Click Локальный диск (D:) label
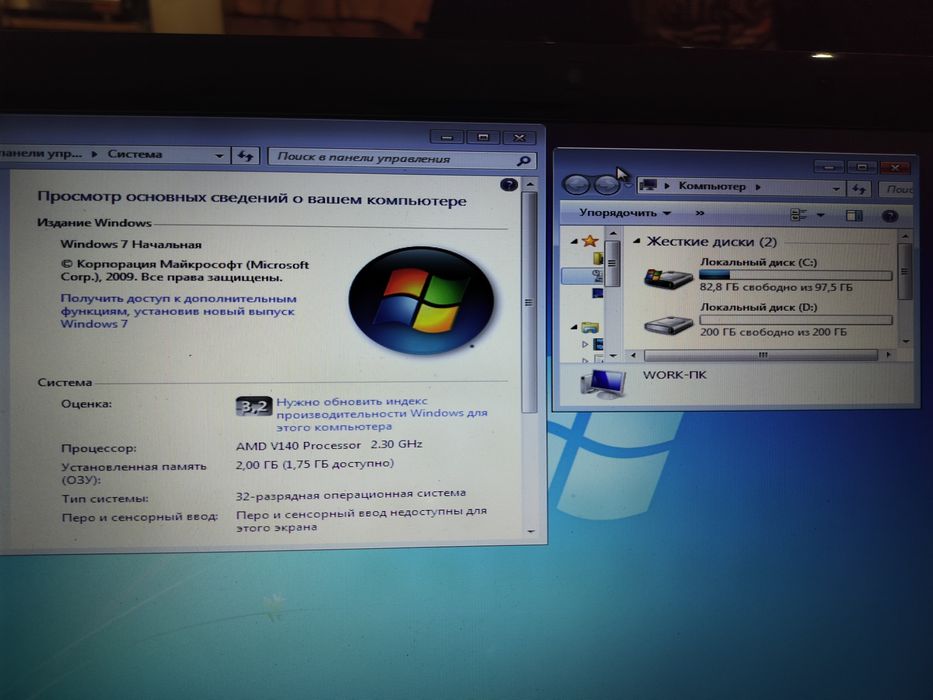The height and width of the screenshot is (700, 933). [758, 307]
